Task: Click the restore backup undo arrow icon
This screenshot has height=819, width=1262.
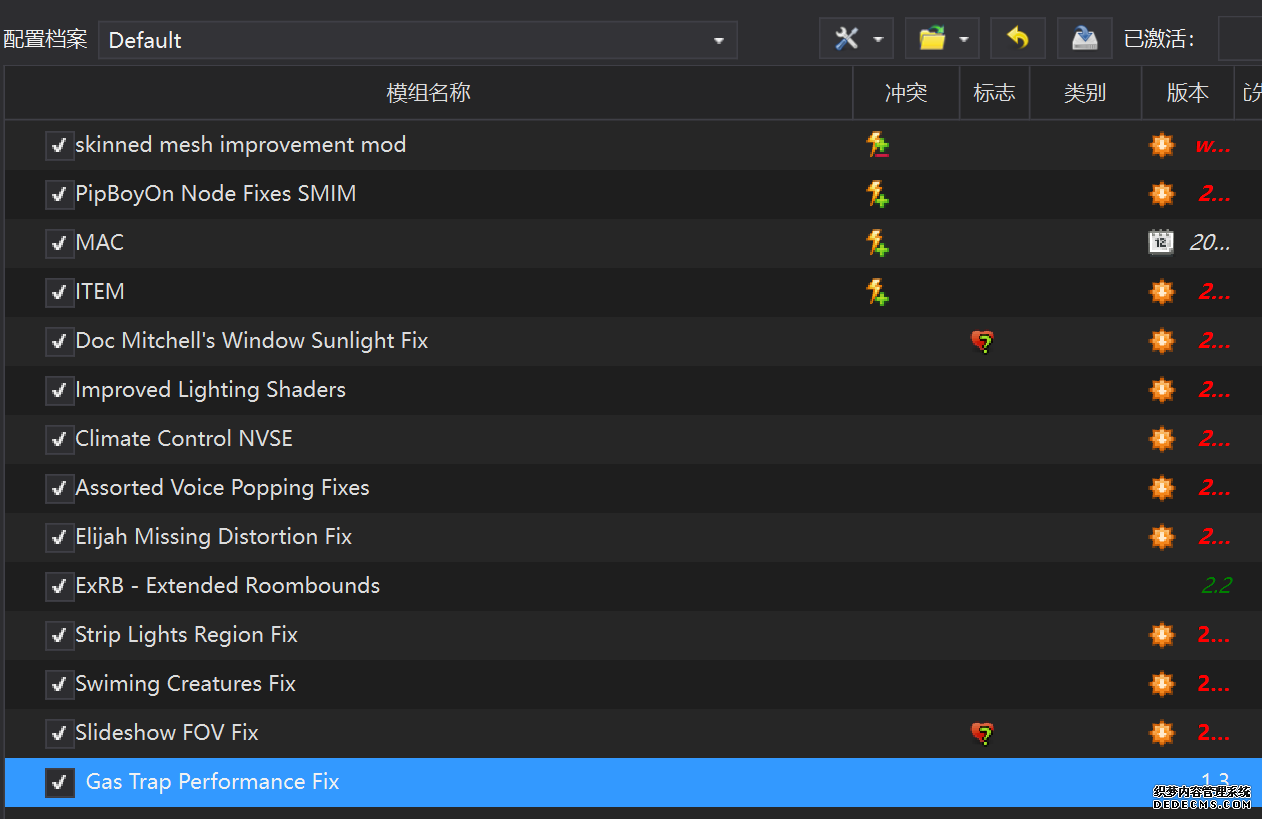Action: tap(1017, 39)
